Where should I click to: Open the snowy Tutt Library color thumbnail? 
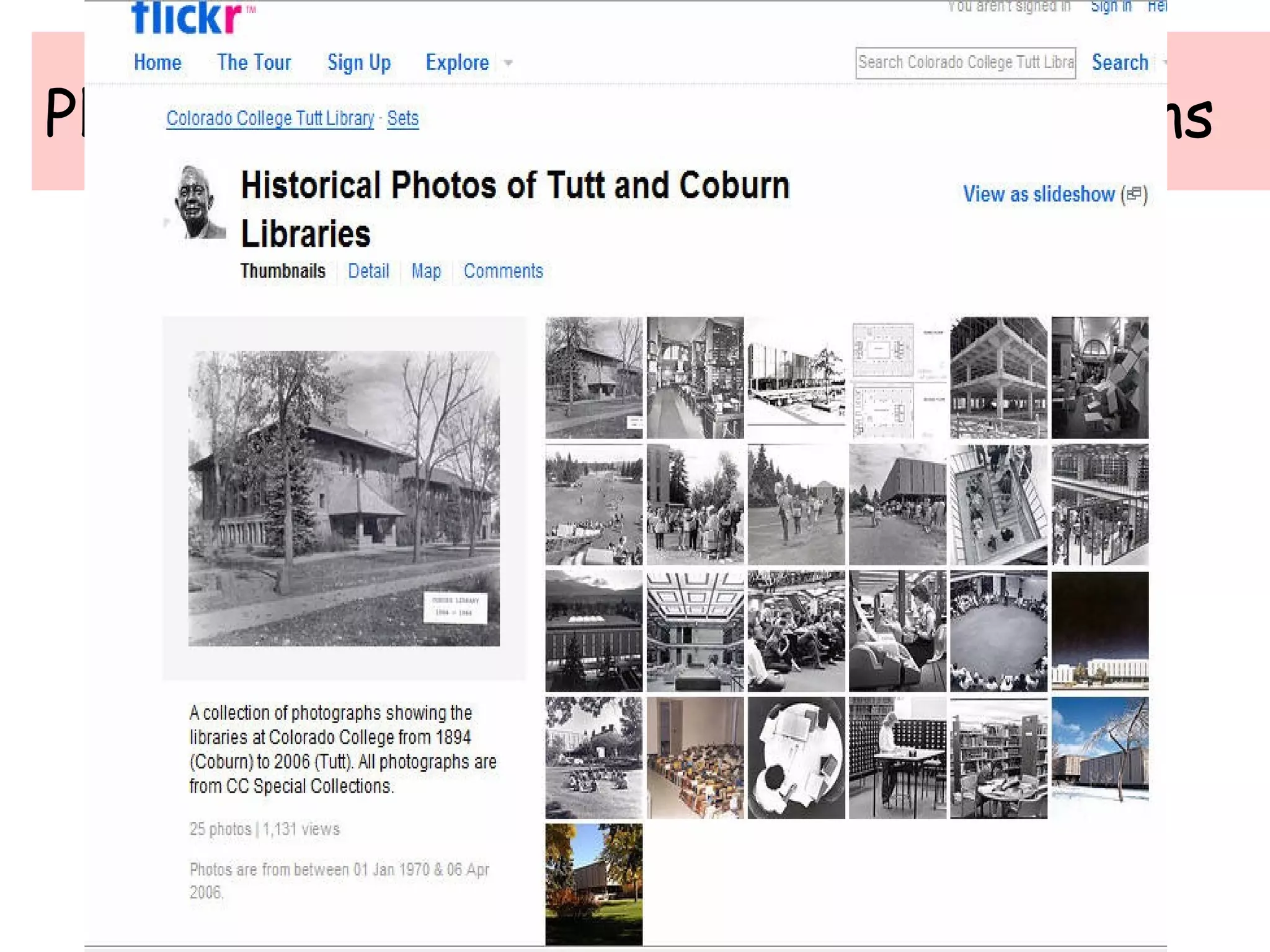coord(1100,758)
